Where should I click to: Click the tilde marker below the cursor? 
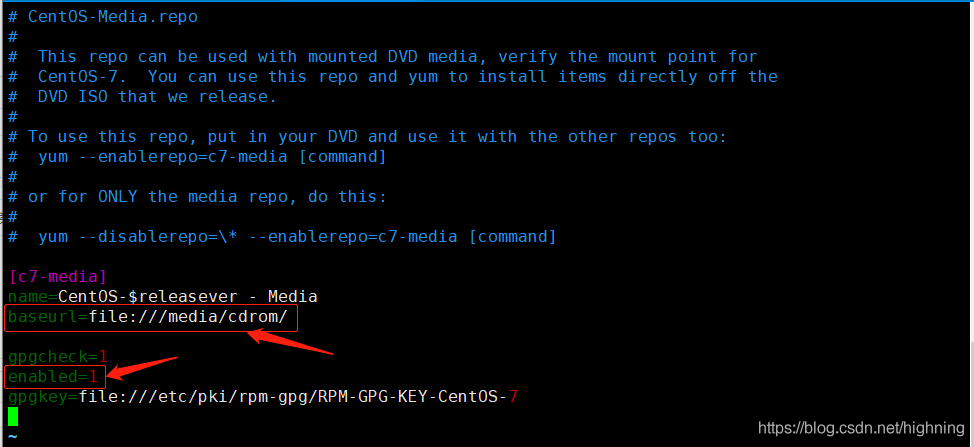tap(12, 436)
